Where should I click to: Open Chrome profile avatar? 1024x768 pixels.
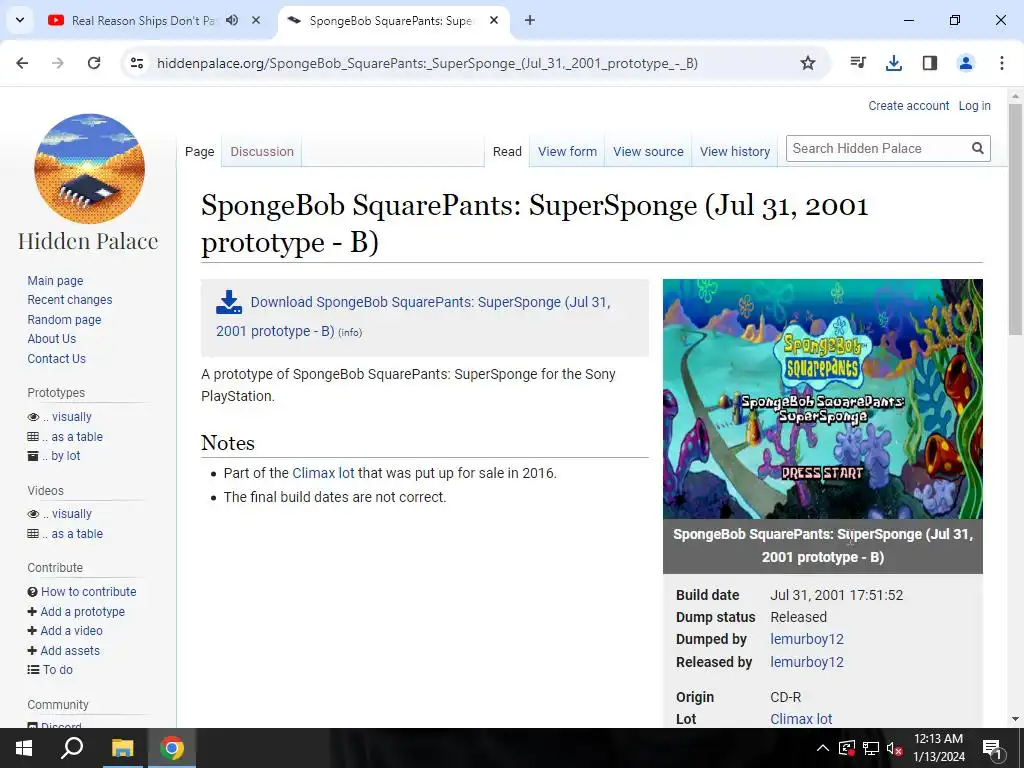point(966,63)
